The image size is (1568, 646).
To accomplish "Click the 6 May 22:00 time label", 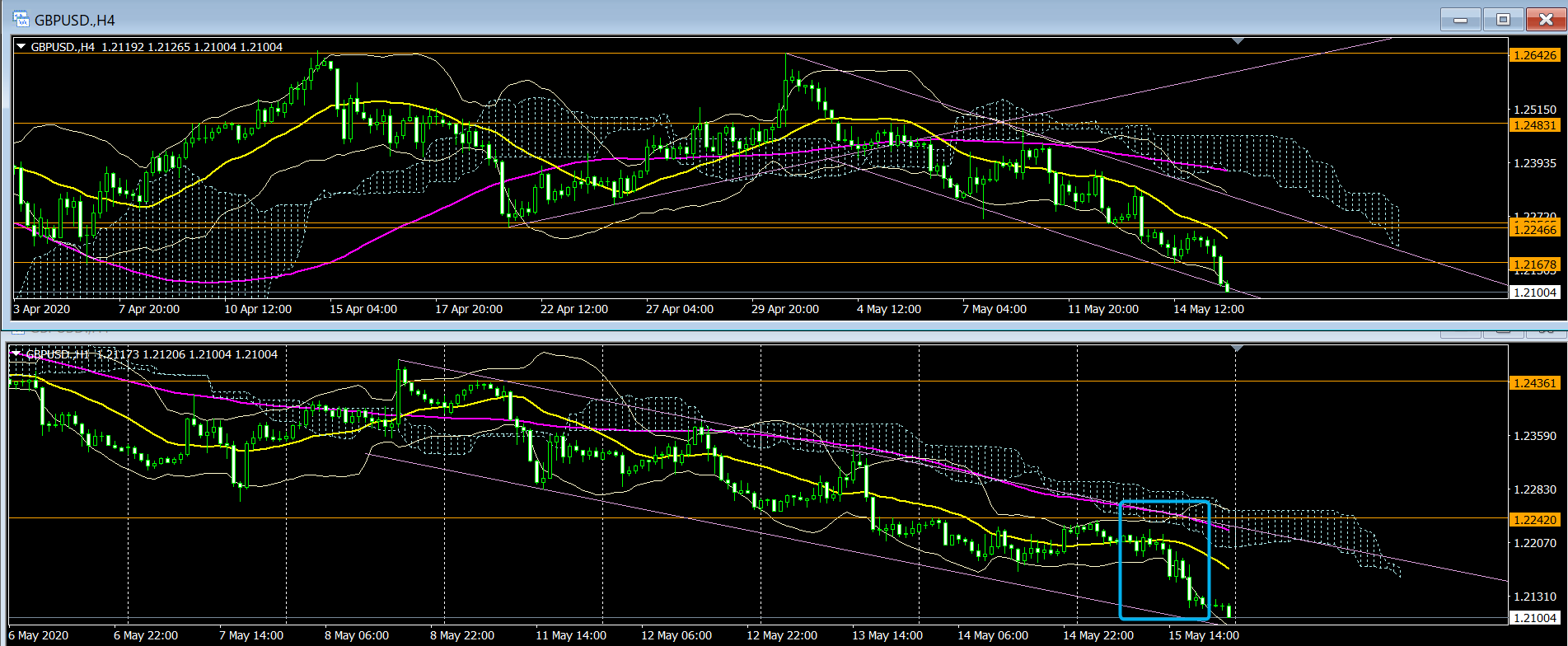I will [146, 635].
